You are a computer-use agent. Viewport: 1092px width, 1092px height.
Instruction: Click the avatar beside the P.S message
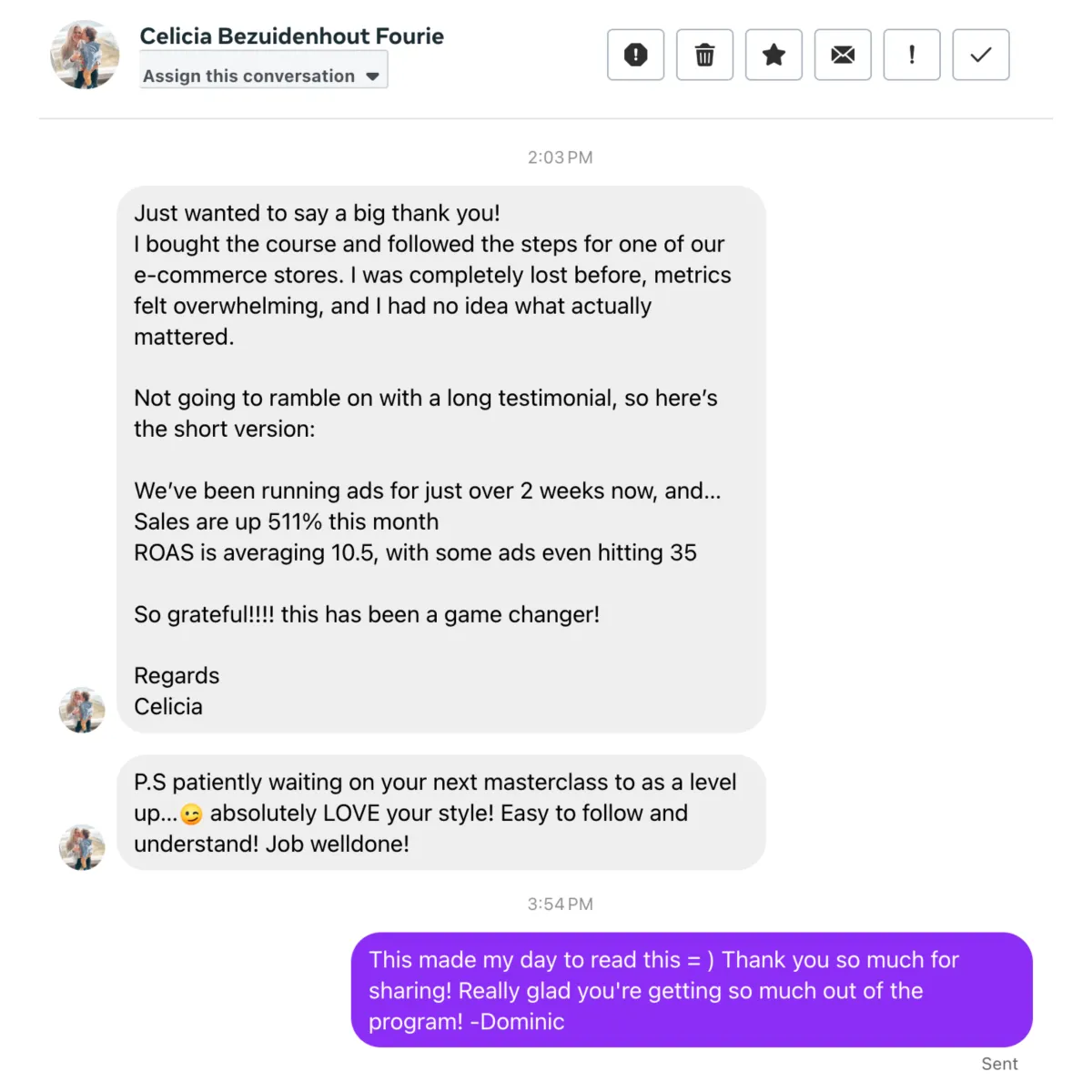tap(82, 847)
